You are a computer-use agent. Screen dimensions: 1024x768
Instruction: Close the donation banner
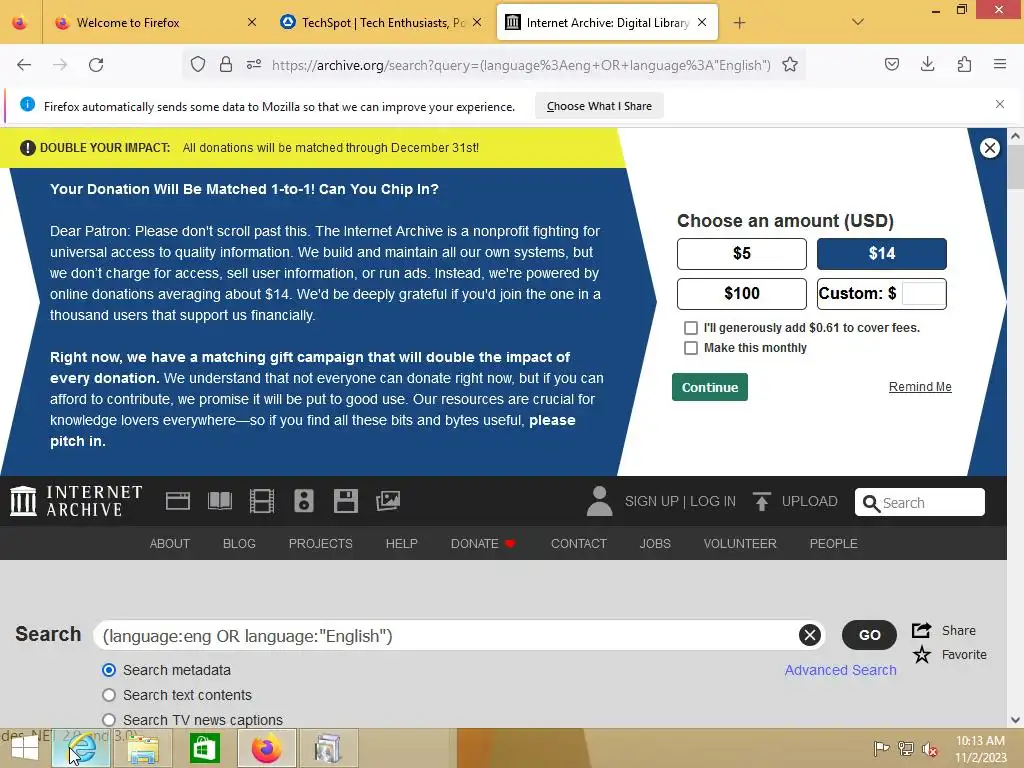tap(990, 148)
